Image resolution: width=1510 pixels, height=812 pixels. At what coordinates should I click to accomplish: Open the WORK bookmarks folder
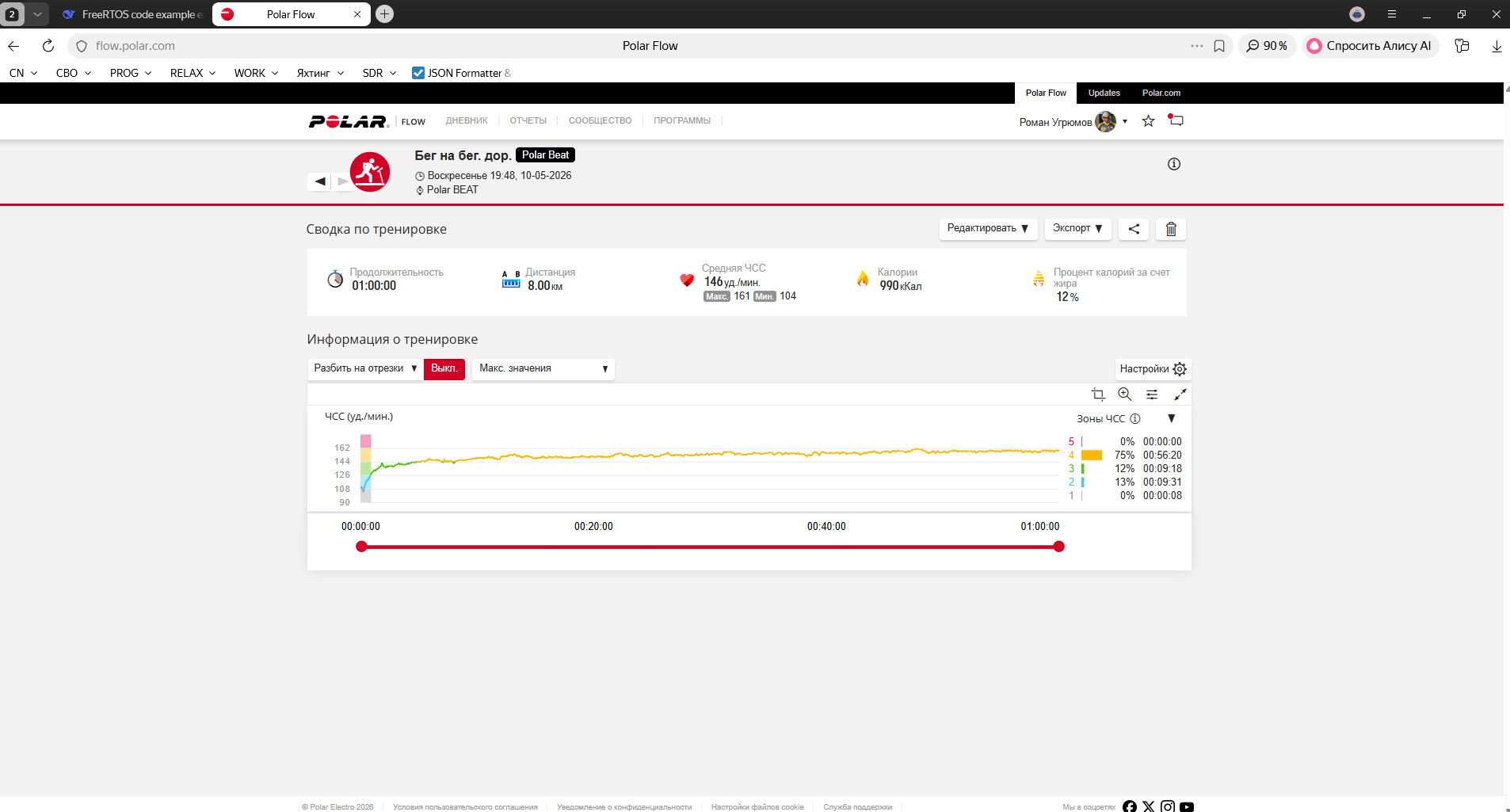[256, 73]
